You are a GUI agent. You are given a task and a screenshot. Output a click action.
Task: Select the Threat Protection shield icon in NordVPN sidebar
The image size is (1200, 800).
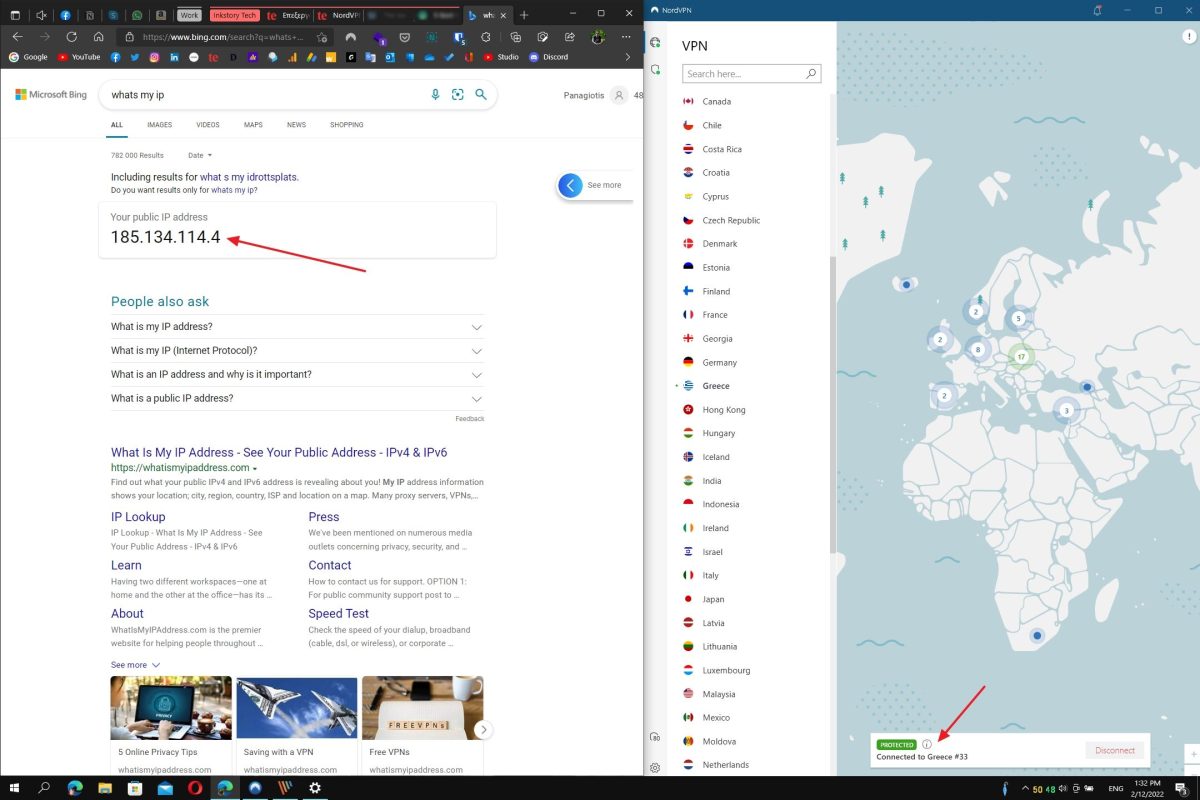(655, 70)
